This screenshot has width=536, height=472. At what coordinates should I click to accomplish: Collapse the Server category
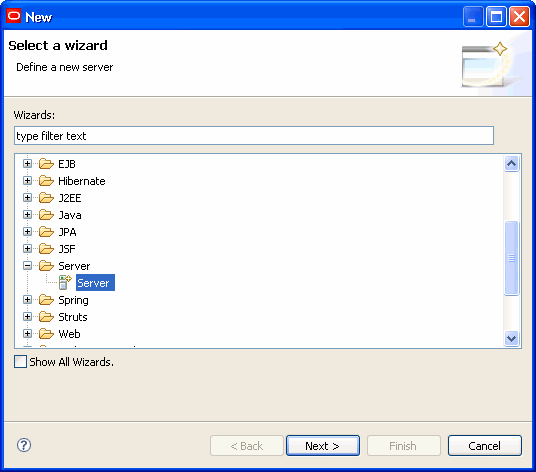[27, 266]
